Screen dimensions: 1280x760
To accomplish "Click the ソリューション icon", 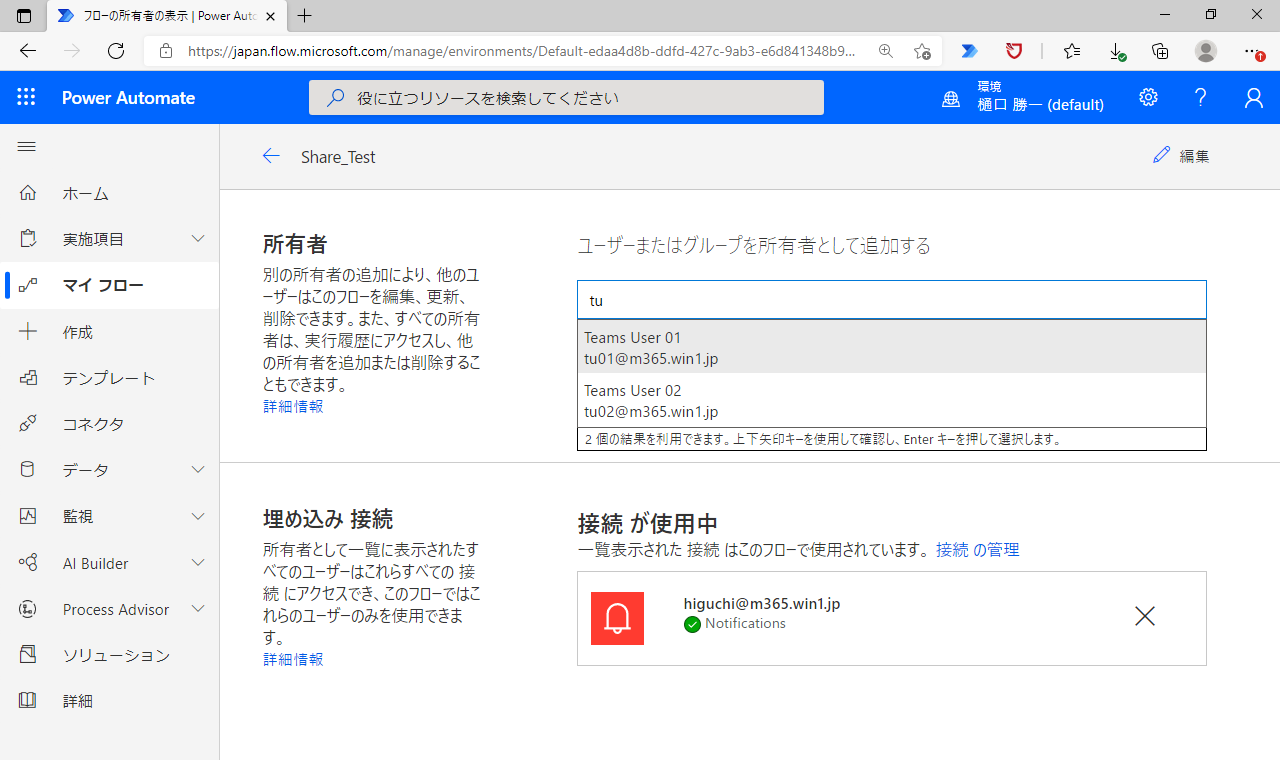I will point(28,655).
